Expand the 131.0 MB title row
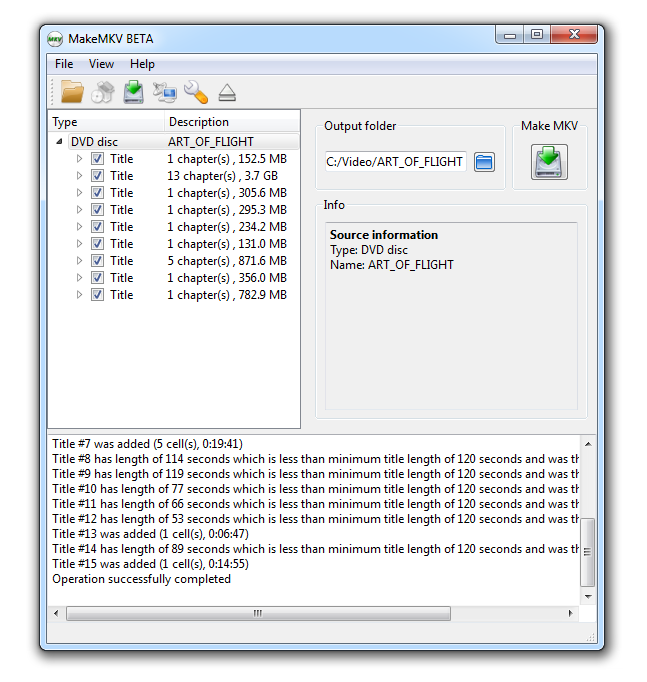The height and width of the screenshot is (682, 647). [x=79, y=244]
